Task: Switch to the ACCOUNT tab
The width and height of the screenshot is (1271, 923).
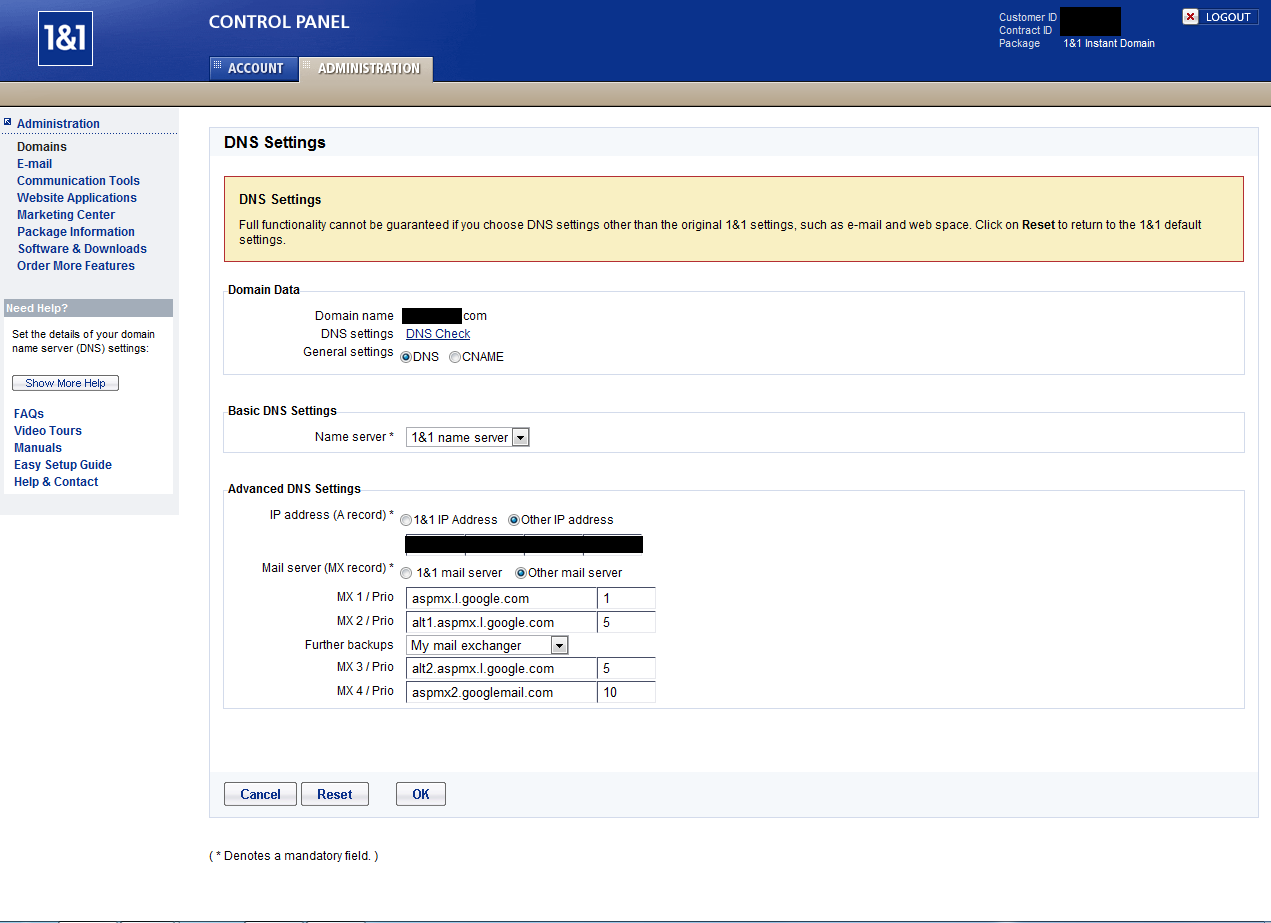Action: coord(252,68)
